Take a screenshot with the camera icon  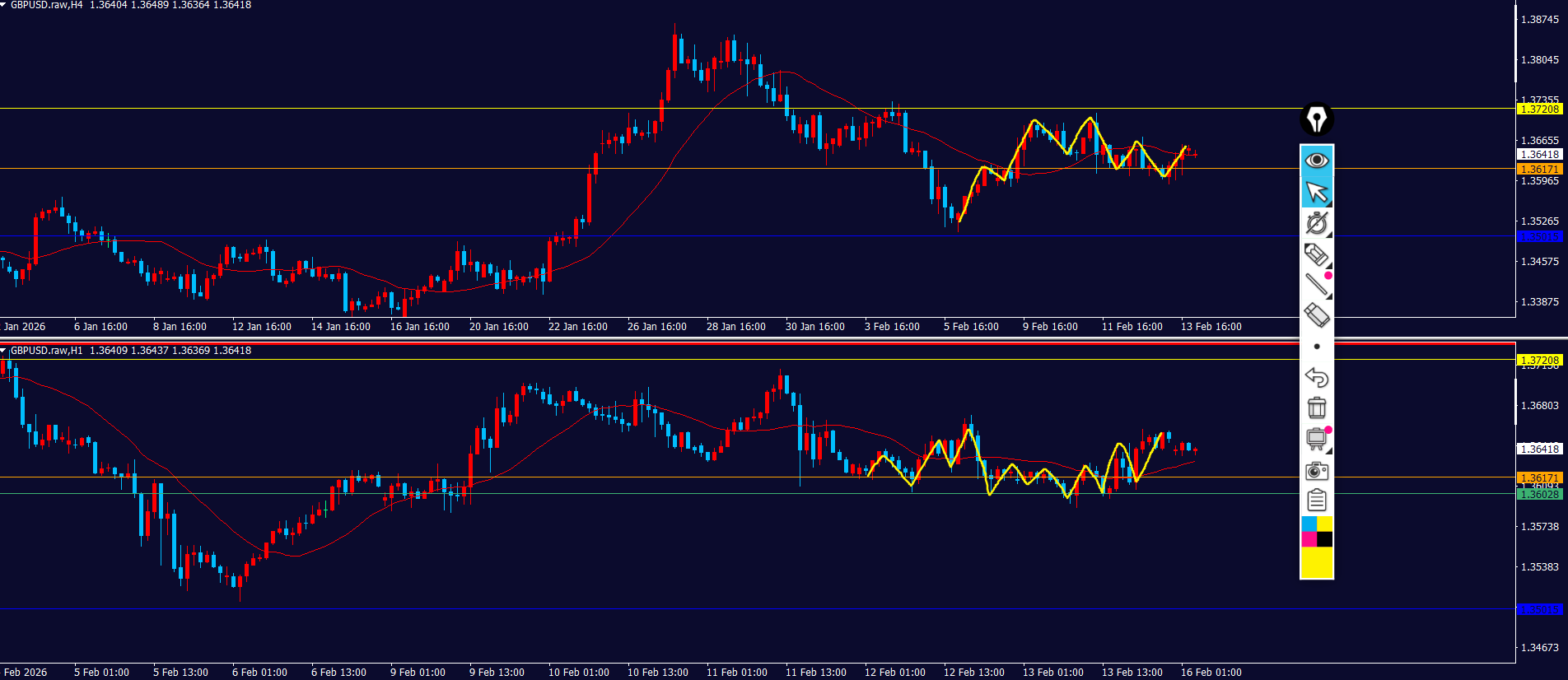[1316, 470]
